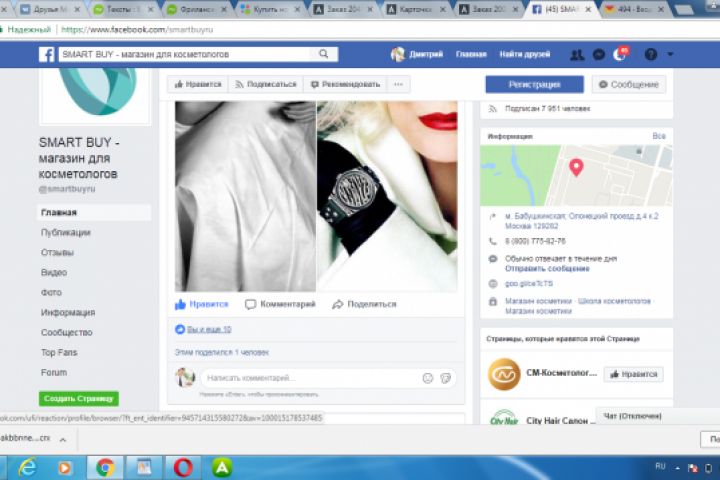Expand download item menu arrow
The image size is (720, 480).
tap(63, 440)
